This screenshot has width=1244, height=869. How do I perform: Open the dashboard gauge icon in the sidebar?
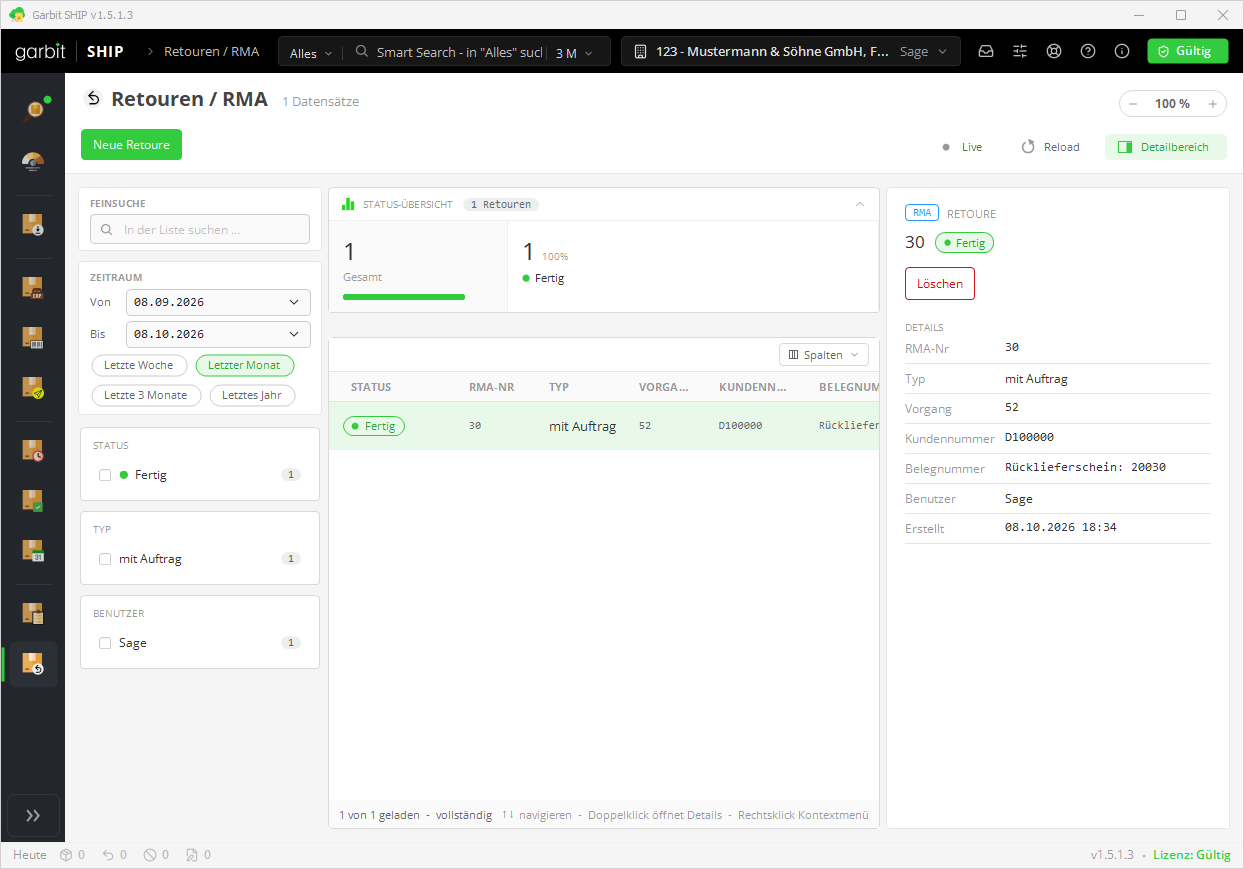(x=33, y=162)
